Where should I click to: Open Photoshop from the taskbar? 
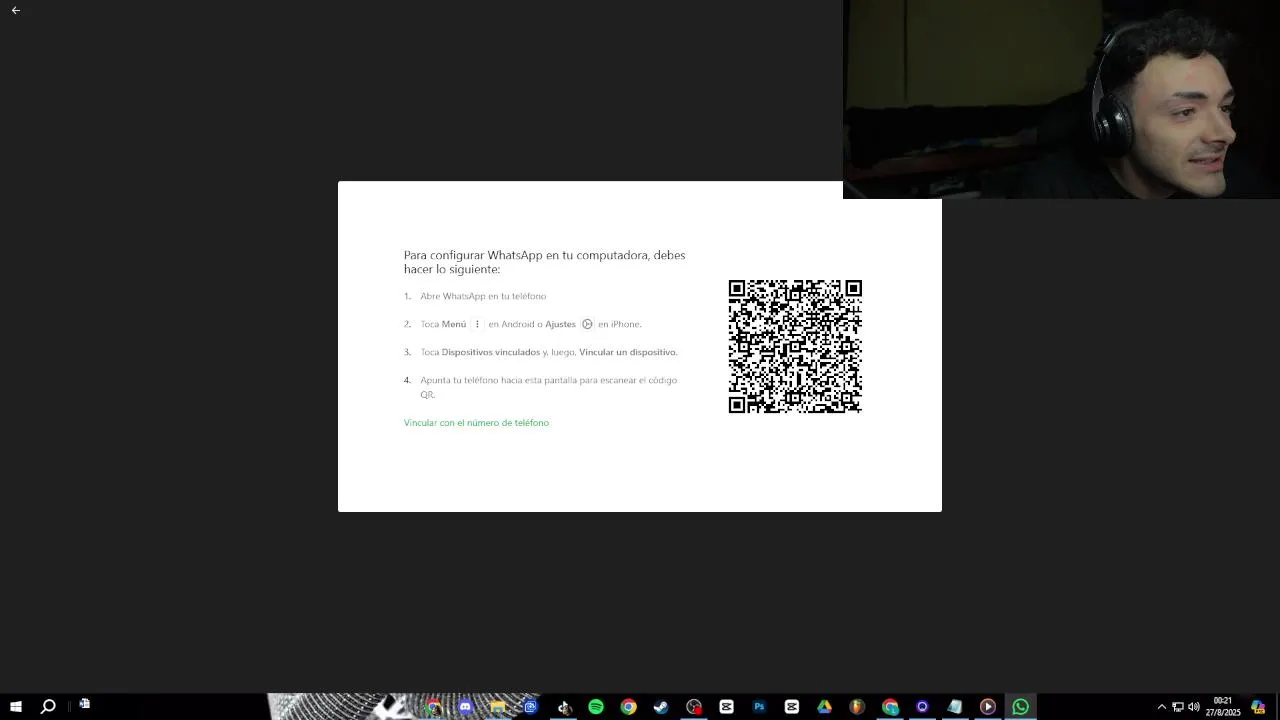pyautogui.click(x=759, y=707)
